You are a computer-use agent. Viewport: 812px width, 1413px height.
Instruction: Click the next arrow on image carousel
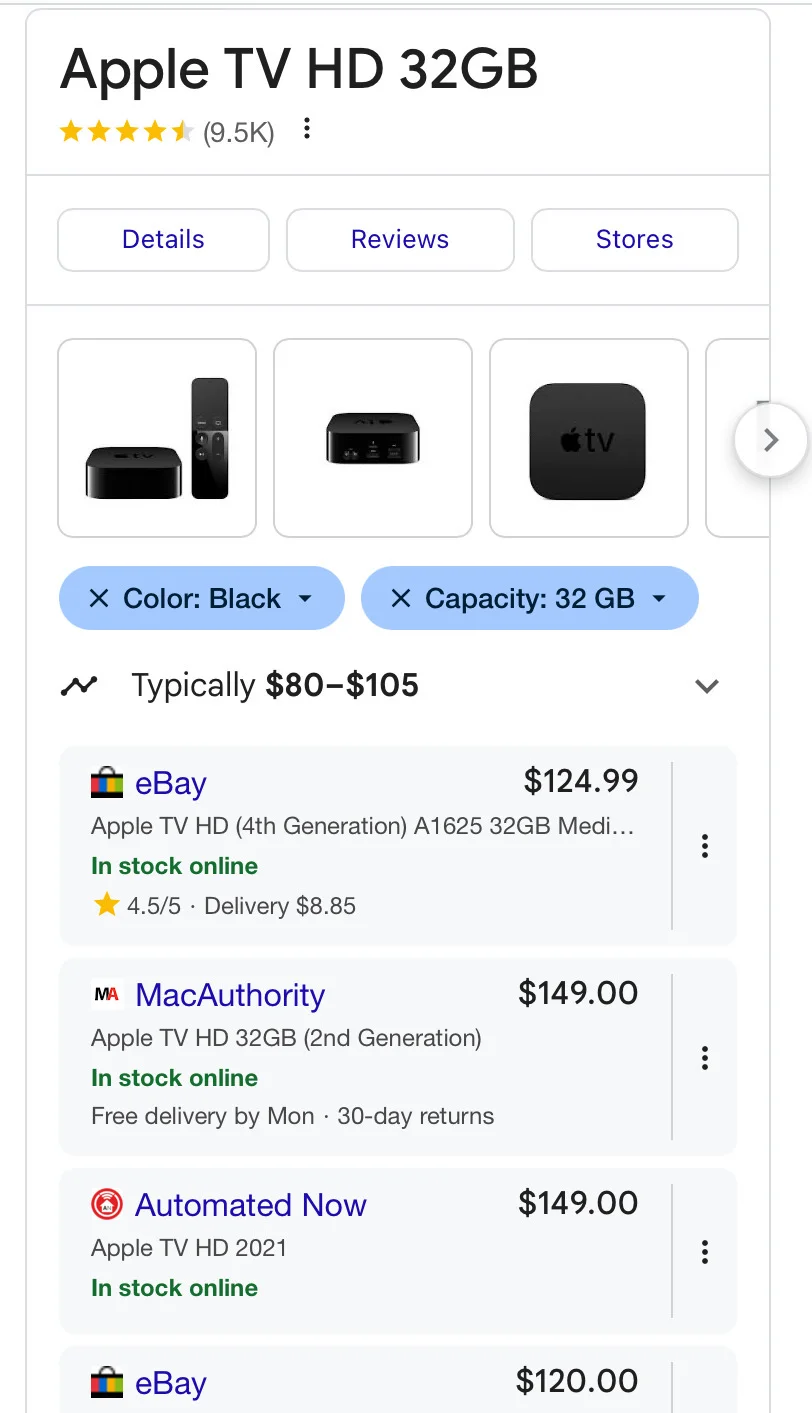(769, 440)
